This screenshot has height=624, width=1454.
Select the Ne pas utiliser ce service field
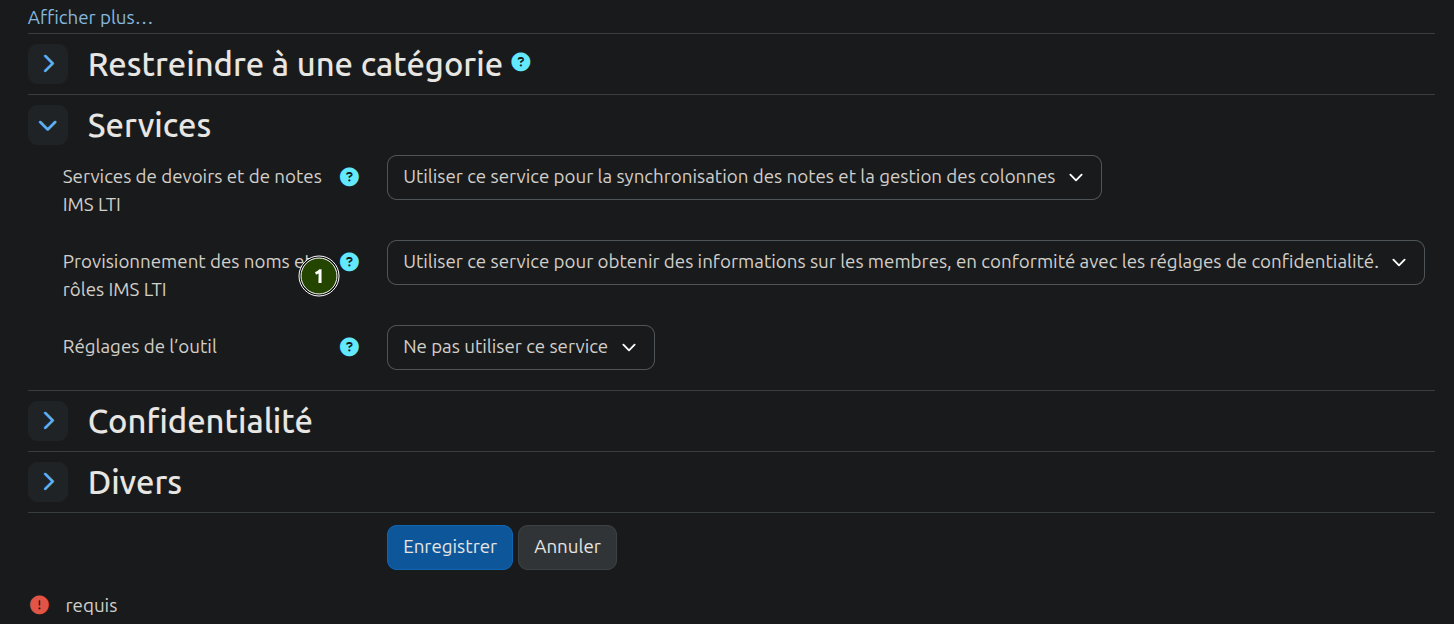(520, 347)
